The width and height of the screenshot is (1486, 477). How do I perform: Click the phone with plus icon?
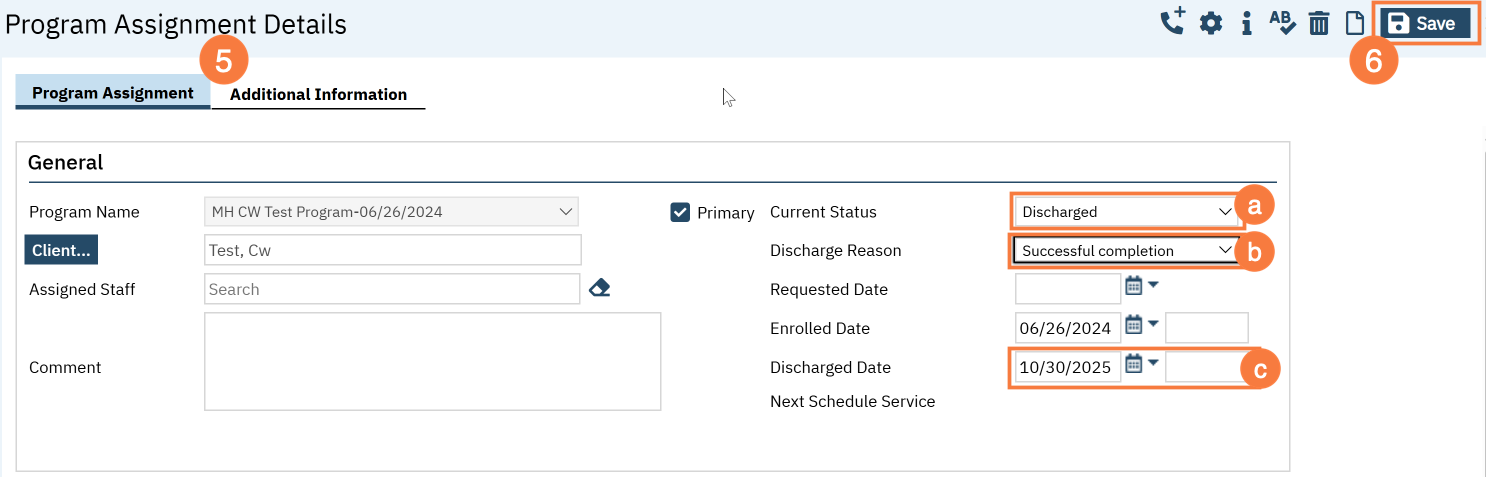coord(1173,23)
